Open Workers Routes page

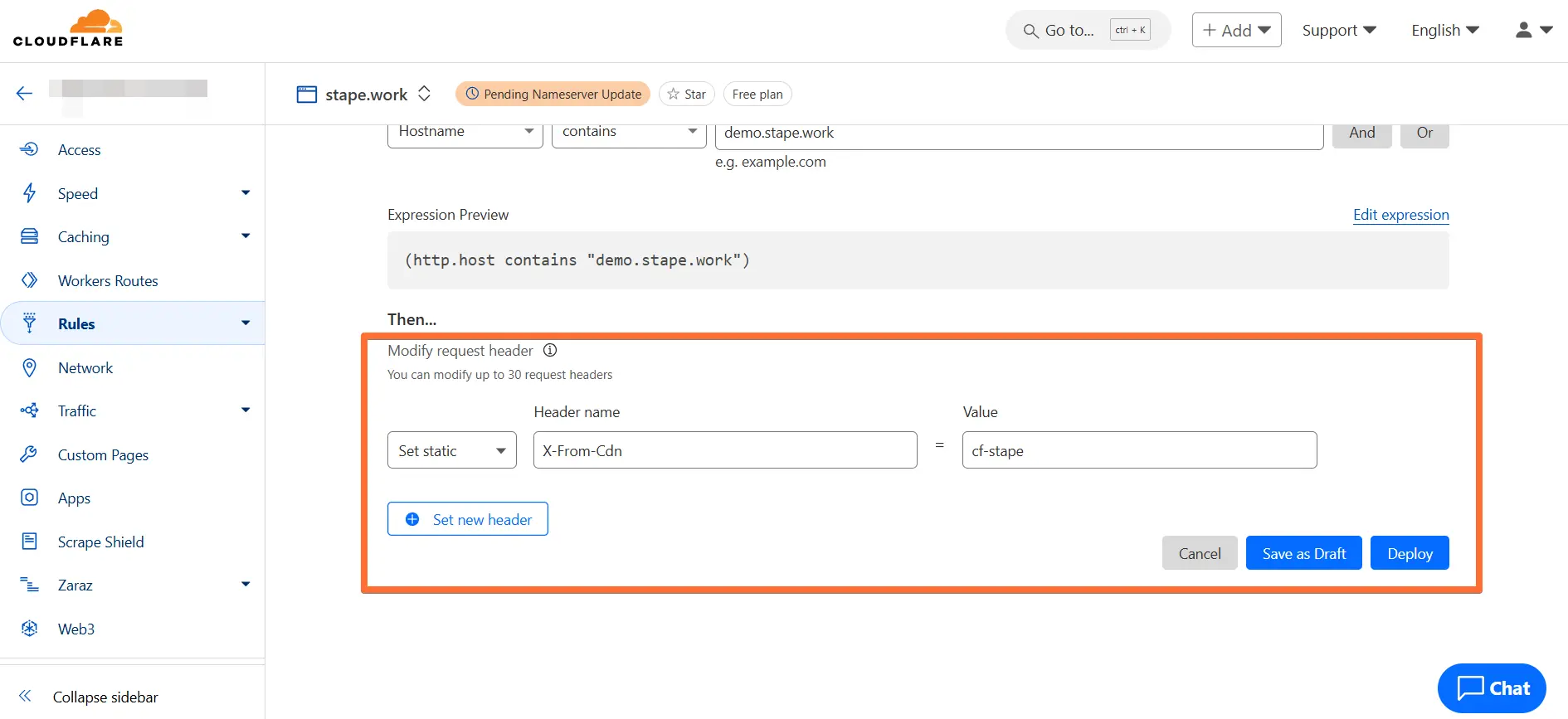click(108, 280)
